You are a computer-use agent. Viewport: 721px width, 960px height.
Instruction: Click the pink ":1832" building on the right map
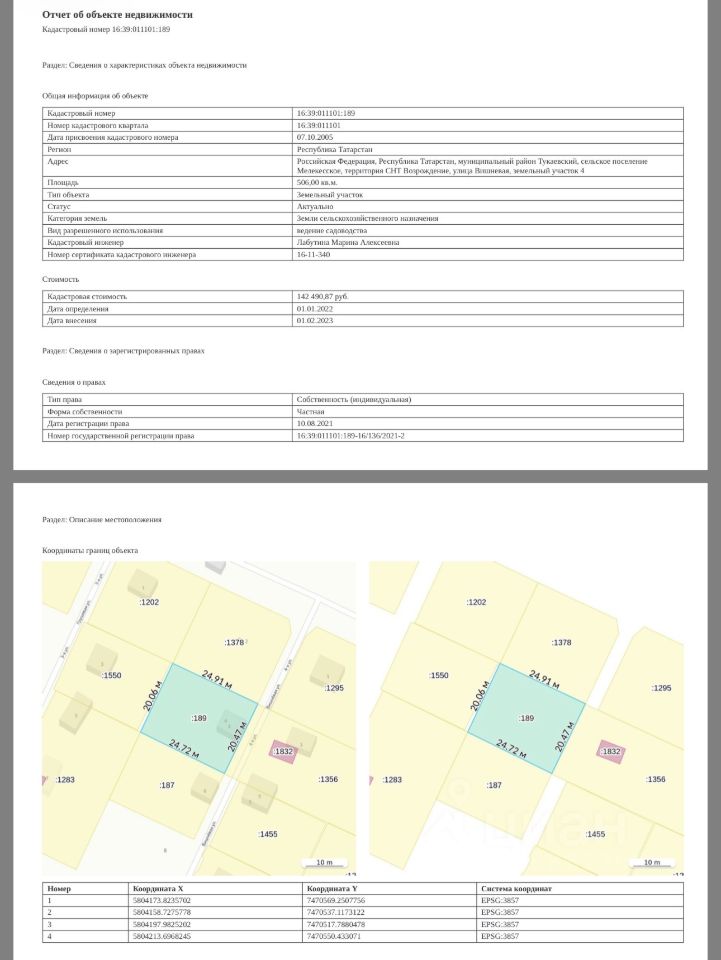tap(611, 751)
